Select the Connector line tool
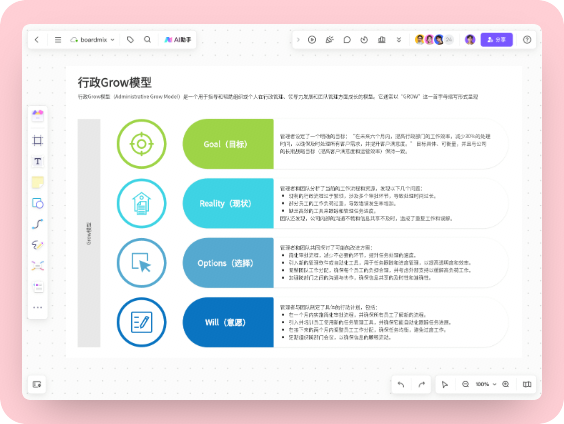Image resolution: width=564 pixels, height=424 pixels. pos(38,224)
